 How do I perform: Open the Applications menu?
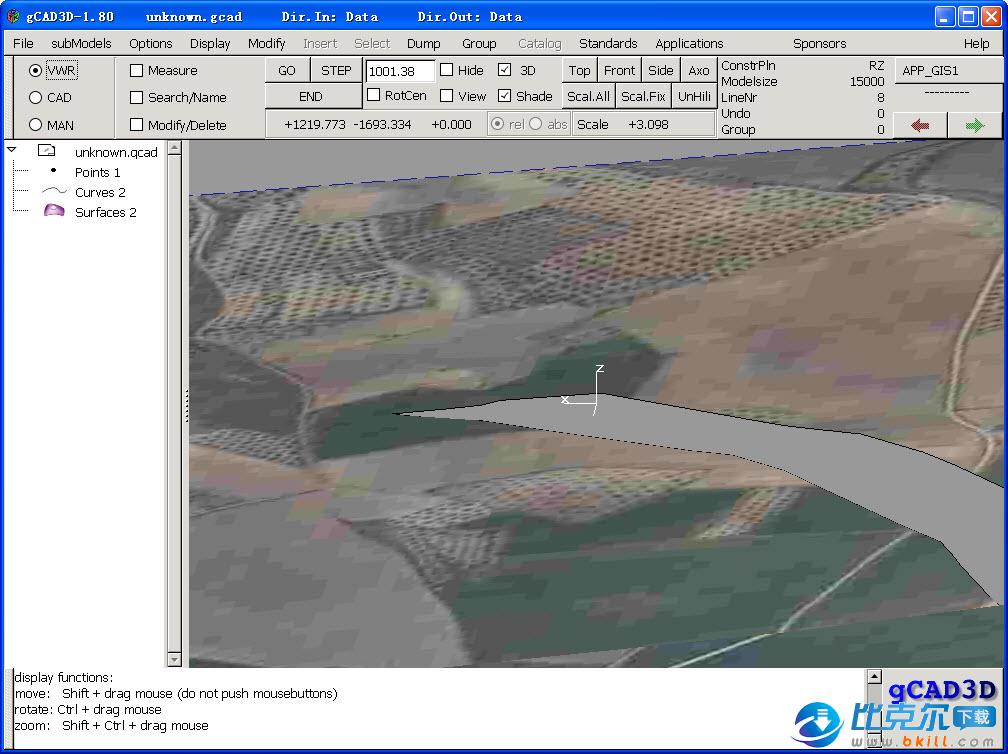(689, 43)
